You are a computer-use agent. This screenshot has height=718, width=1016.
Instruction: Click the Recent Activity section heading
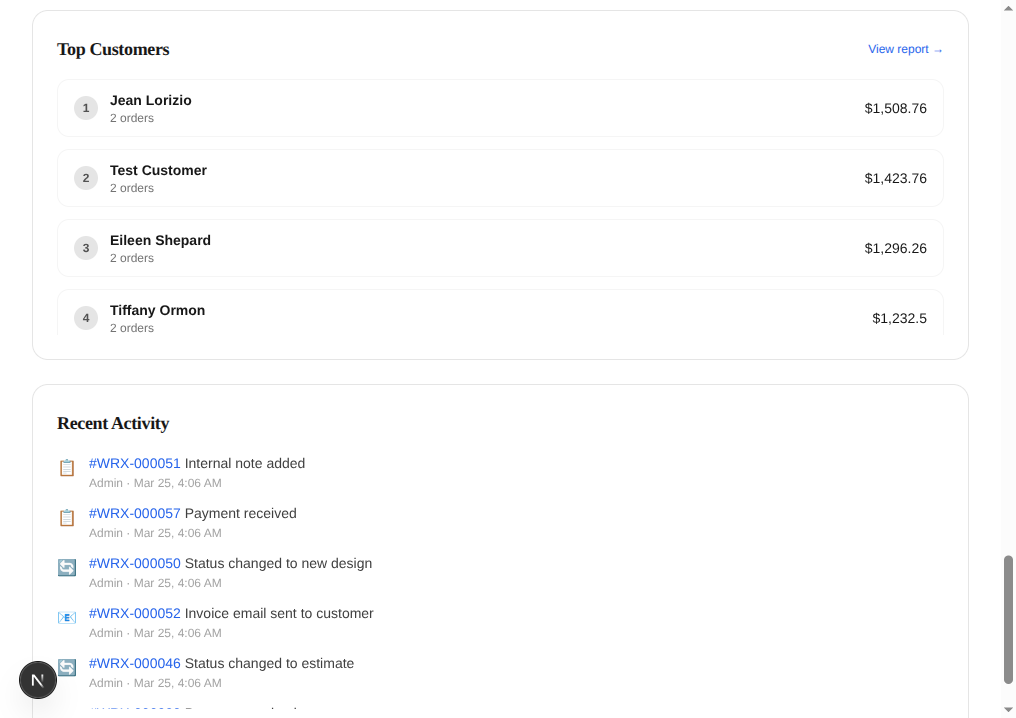(113, 423)
